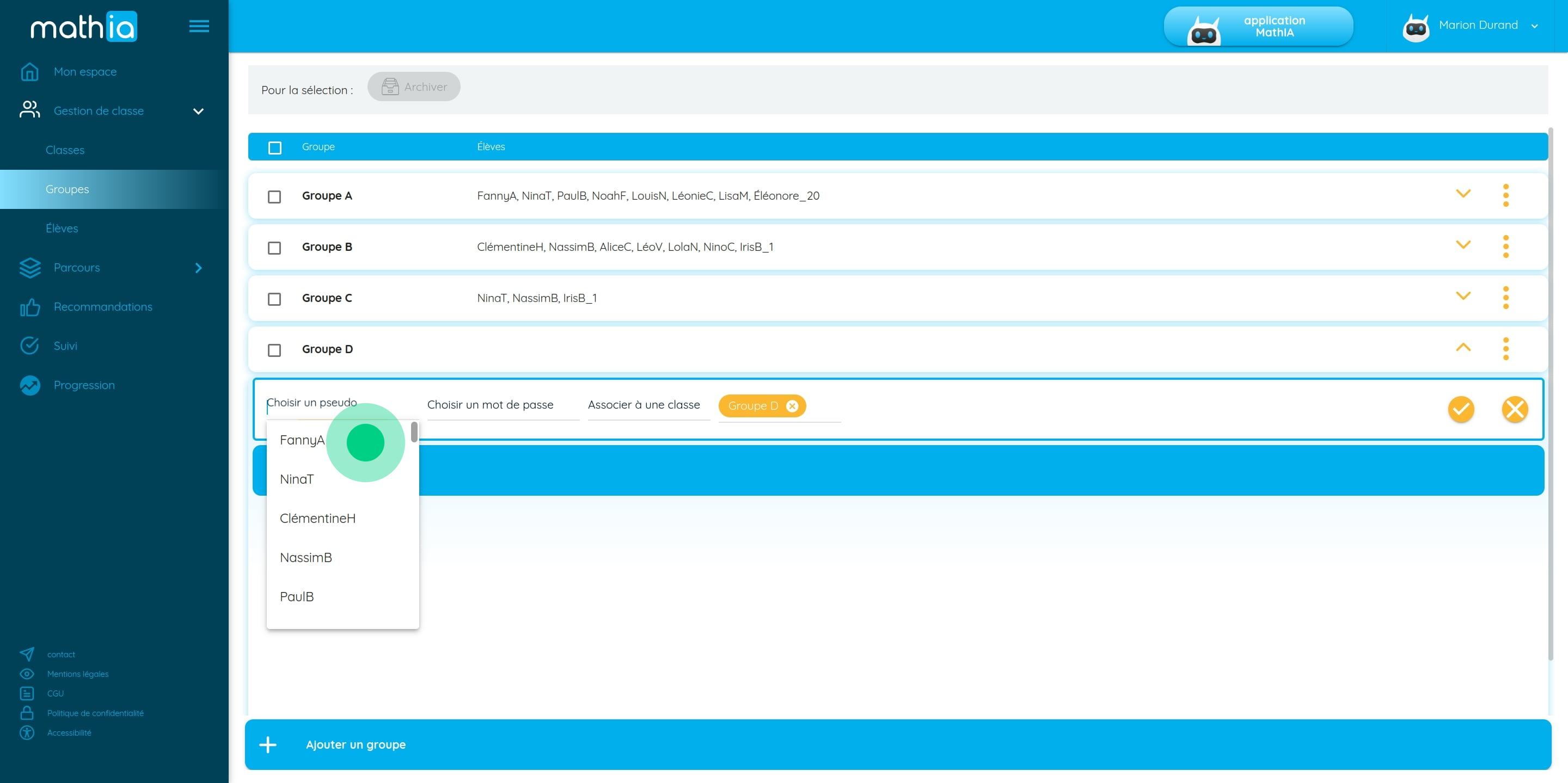Launch the application MathIA button
This screenshot has width=1568, height=783.
[x=1258, y=26]
